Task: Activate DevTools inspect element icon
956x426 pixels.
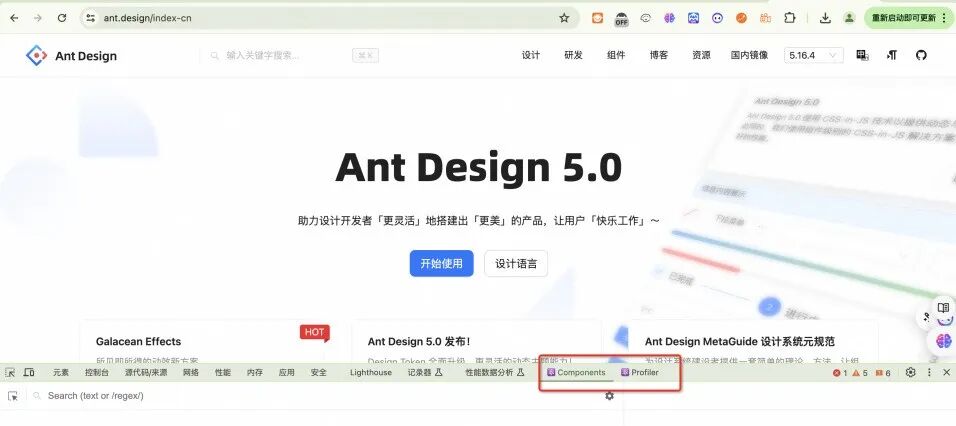Action: (10, 372)
